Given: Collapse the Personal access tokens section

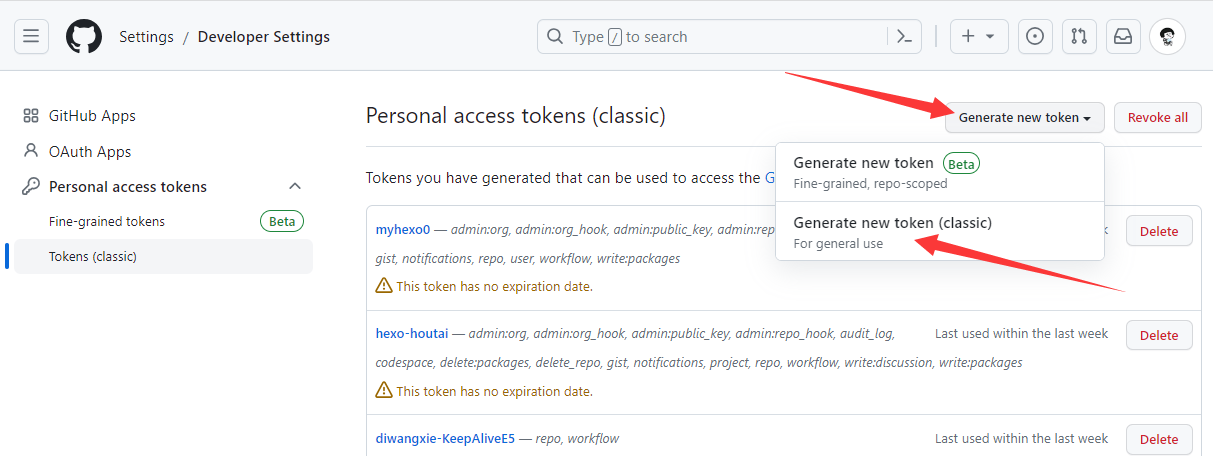Looking at the screenshot, I should [x=295, y=187].
